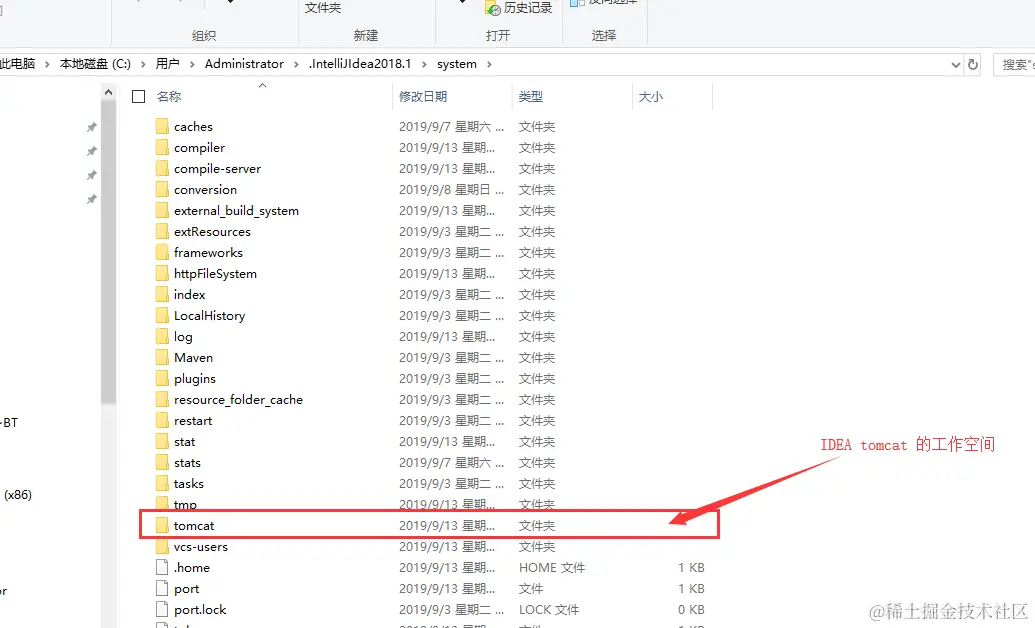Click caches date 2019/9/7 cell
Viewport: 1035px width, 628px height.
(451, 126)
